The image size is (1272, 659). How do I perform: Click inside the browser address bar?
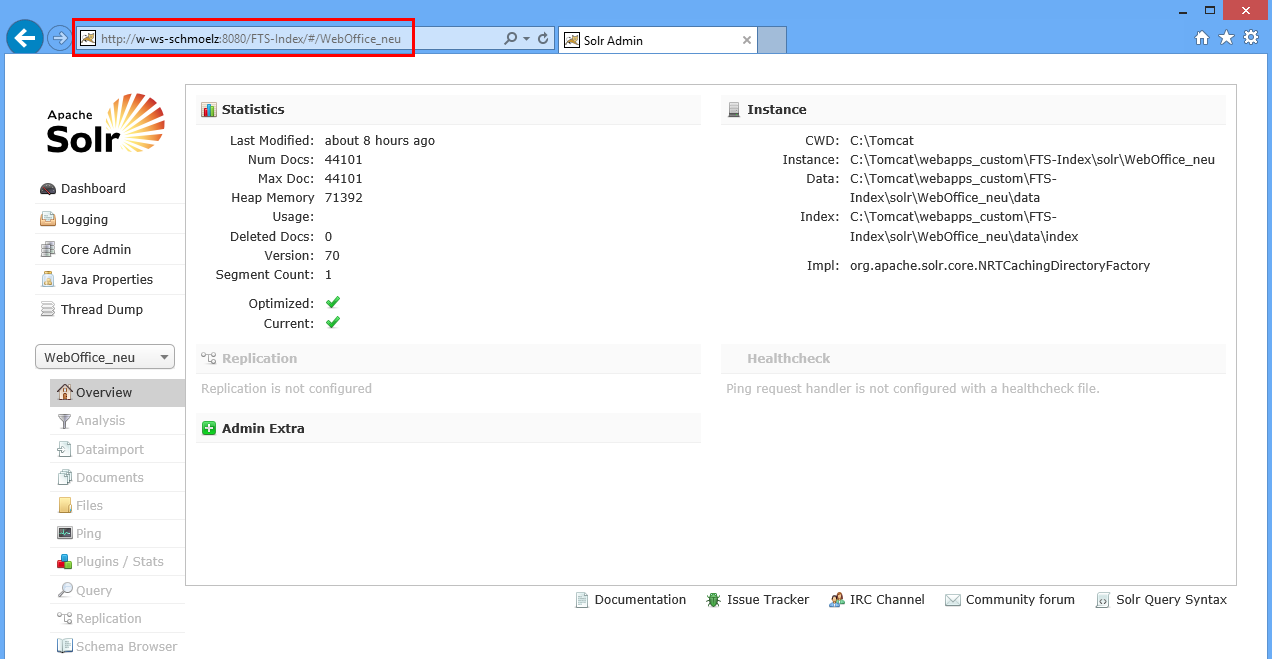tap(250, 38)
